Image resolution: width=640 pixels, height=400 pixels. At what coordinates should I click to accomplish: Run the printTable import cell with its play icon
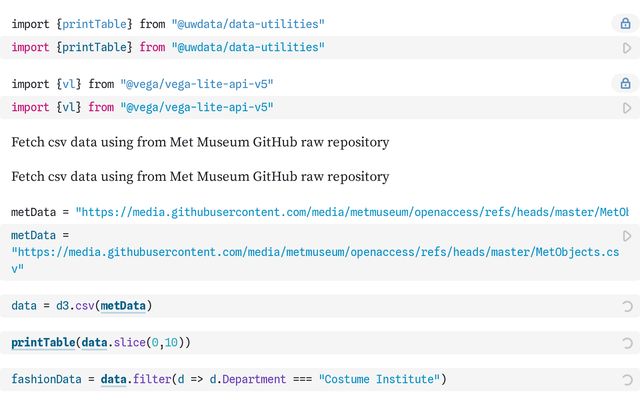tap(627, 48)
